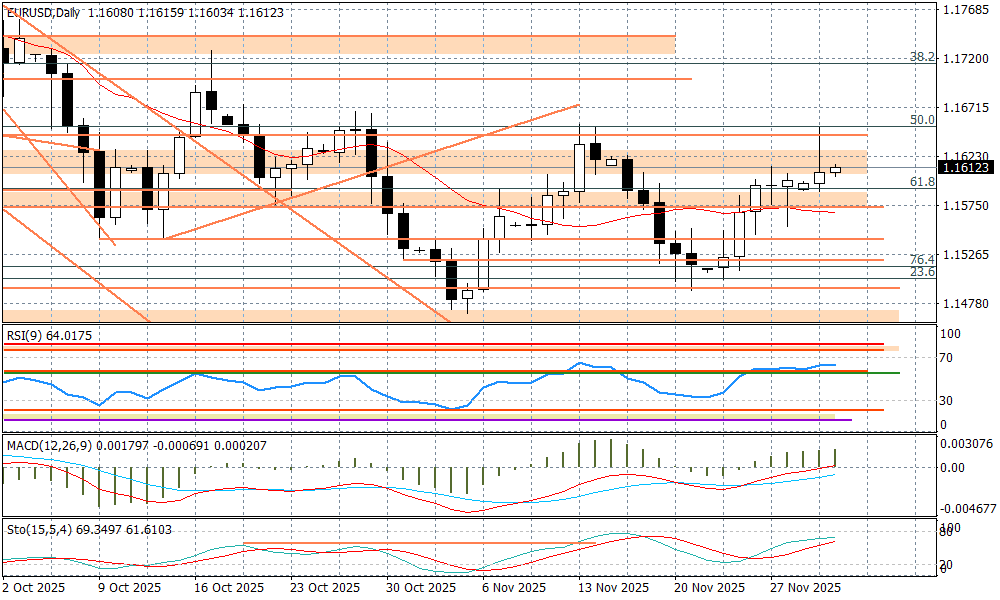
Task: Click the 50.0 Fibonacci level label
Action: [x=921, y=120]
